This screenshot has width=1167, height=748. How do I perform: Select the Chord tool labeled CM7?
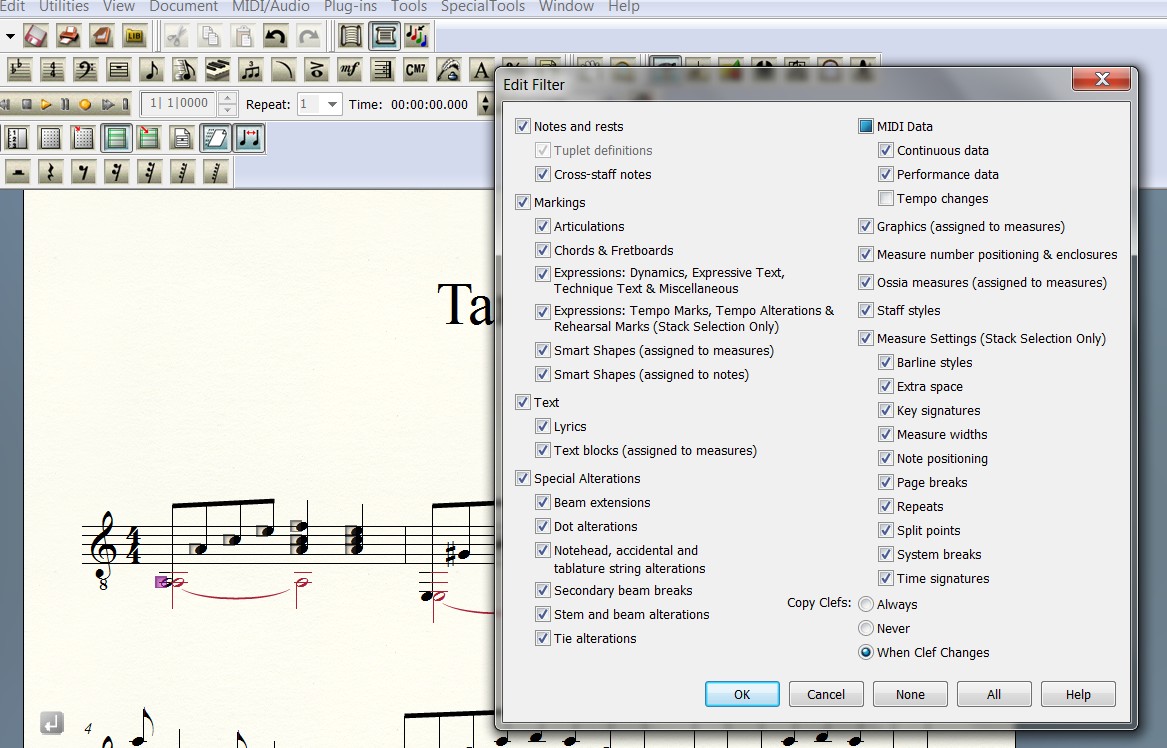point(415,69)
